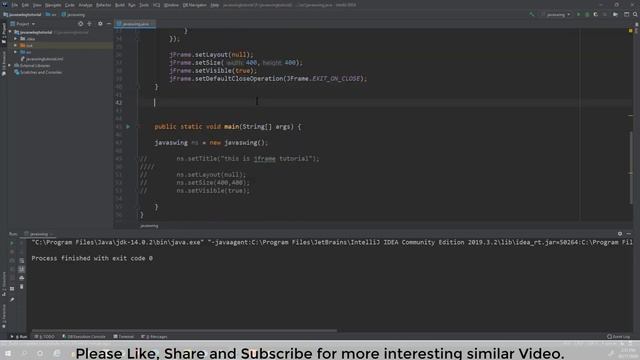
Task: Open the Windows Start button
Action: pos(8,353)
